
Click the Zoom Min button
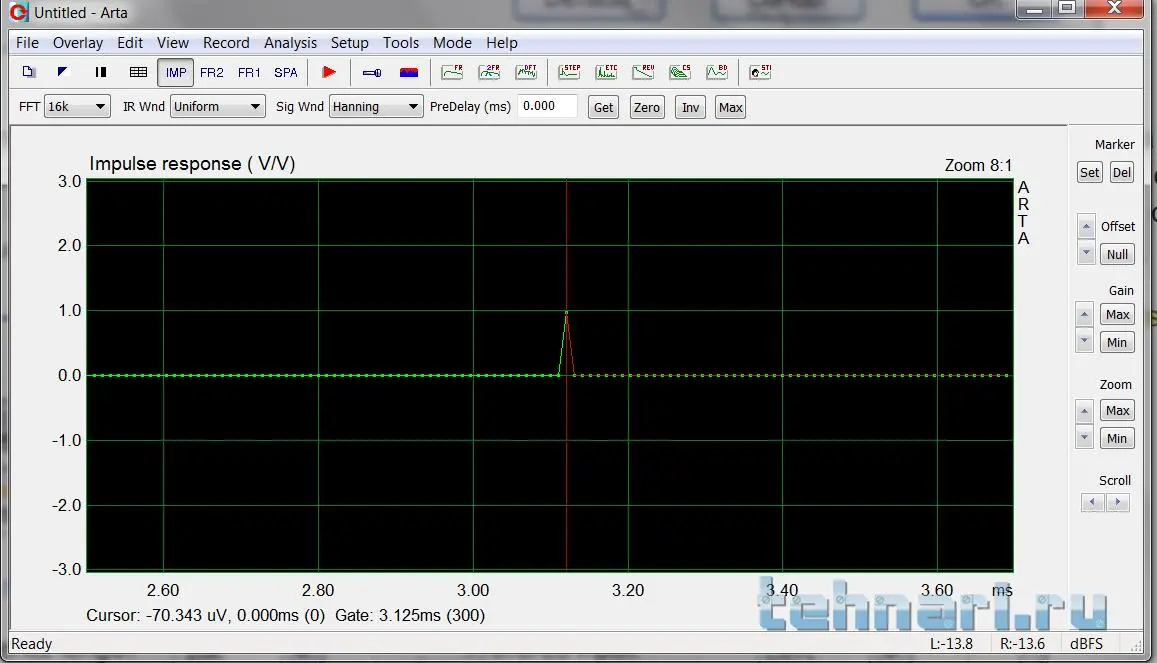pyautogui.click(x=1117, y=439)
